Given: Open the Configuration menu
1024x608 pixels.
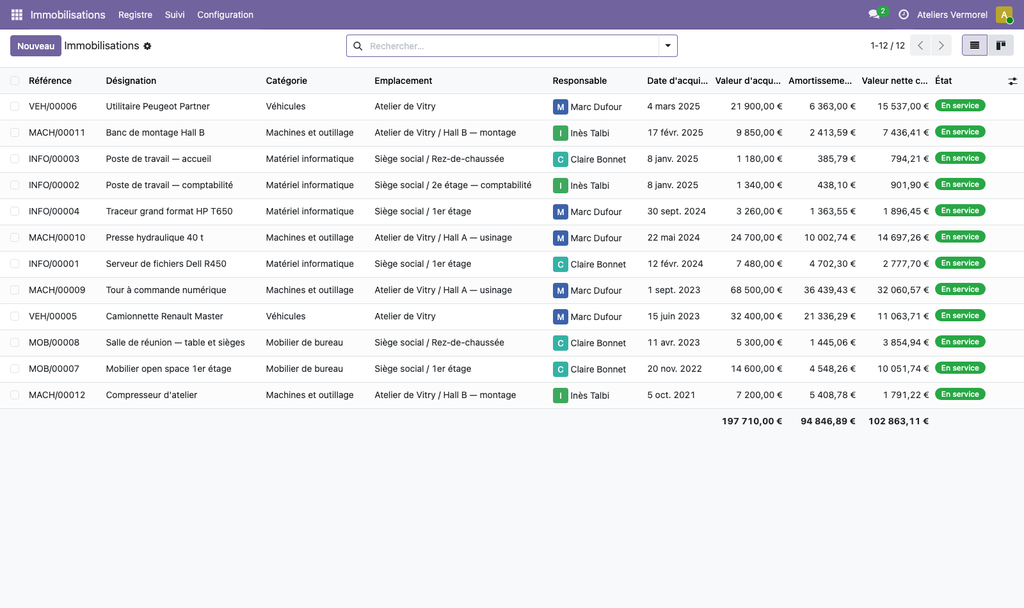Looking at the screenshot, I should (225, 14).
